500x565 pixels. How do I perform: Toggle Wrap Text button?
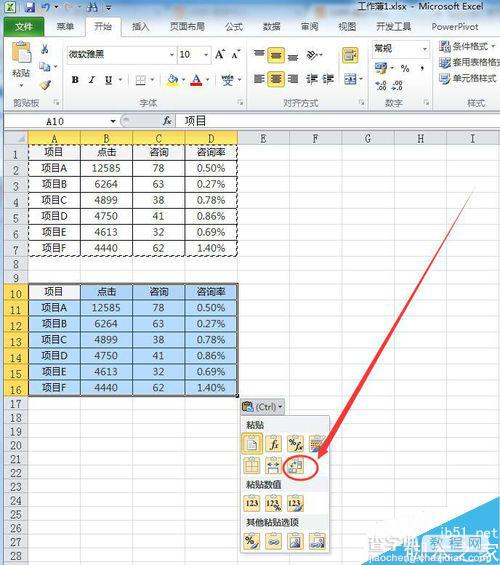pyautogui.click(x=350, y=55)
